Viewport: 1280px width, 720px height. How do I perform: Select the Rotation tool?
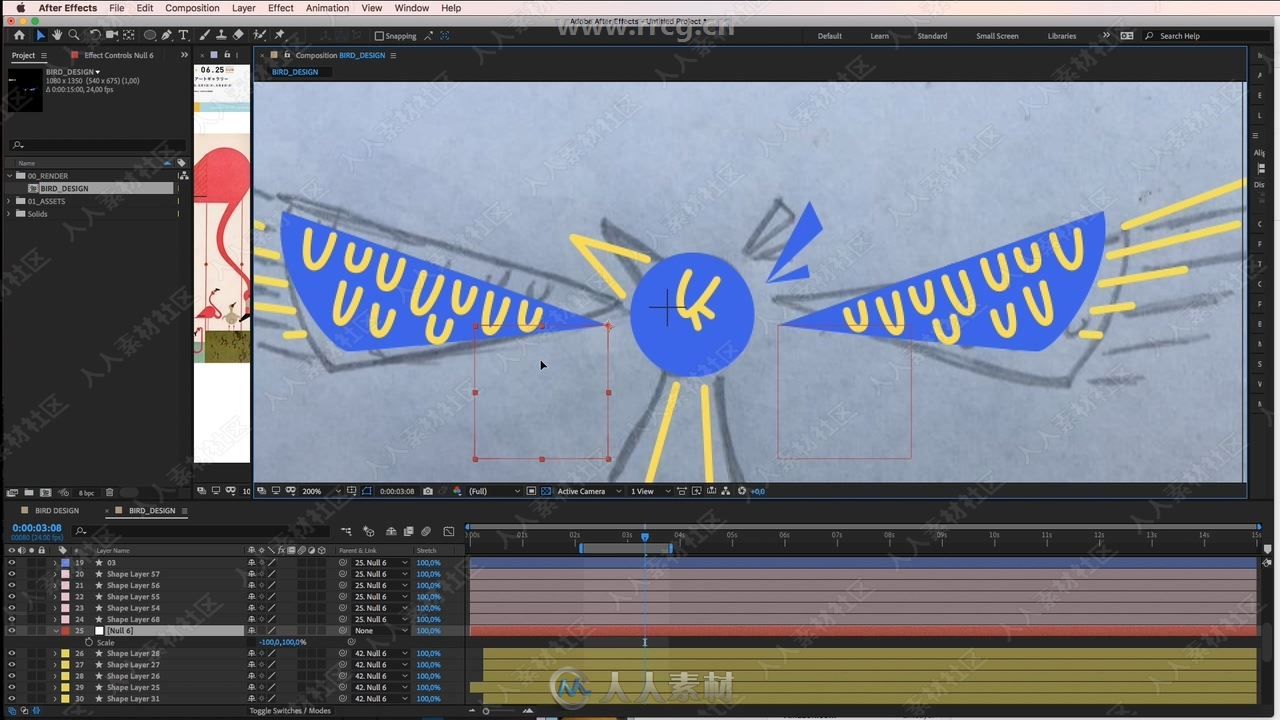[94, 35]
